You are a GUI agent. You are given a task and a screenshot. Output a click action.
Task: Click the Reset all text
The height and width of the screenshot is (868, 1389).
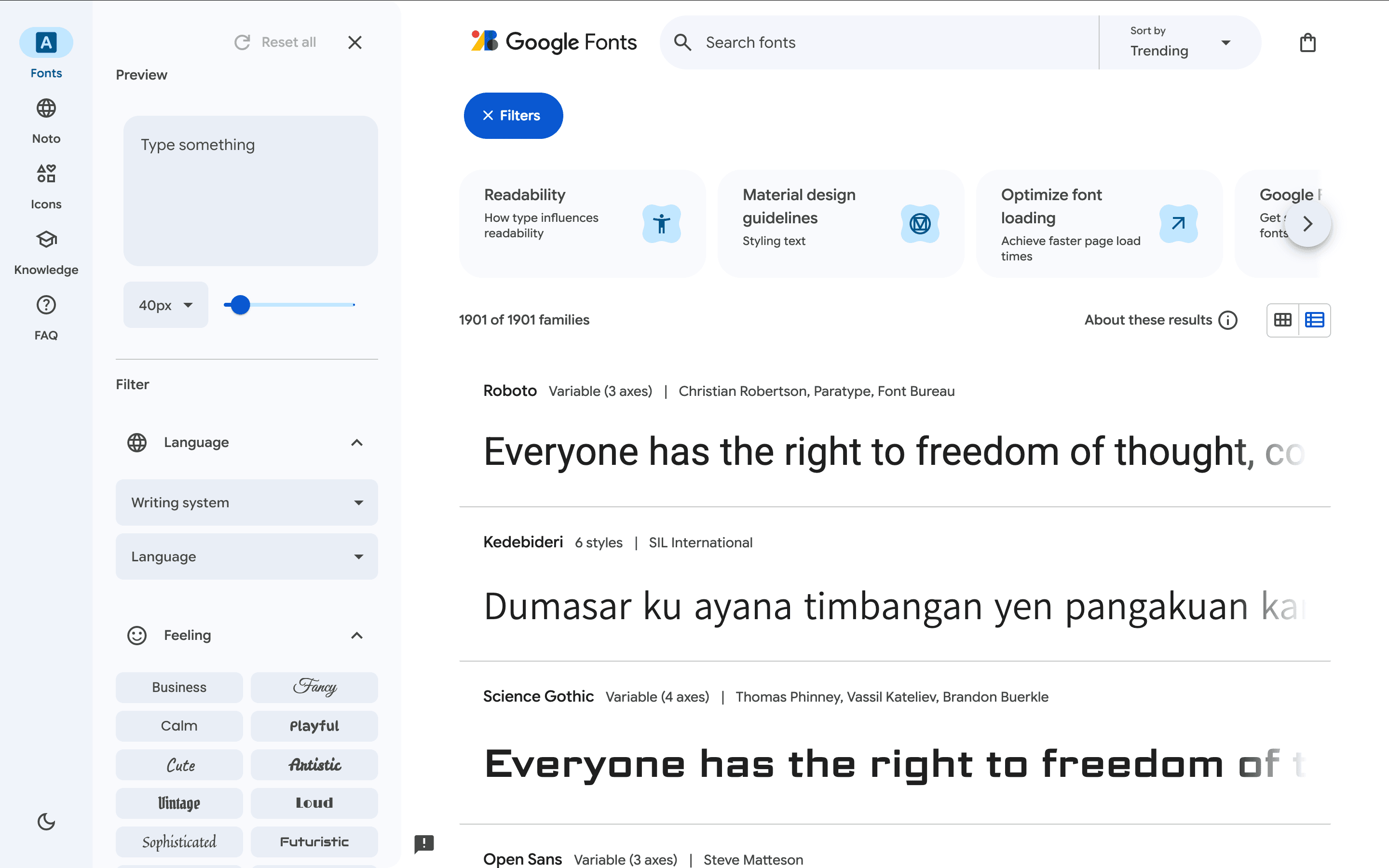click(289, 42)
